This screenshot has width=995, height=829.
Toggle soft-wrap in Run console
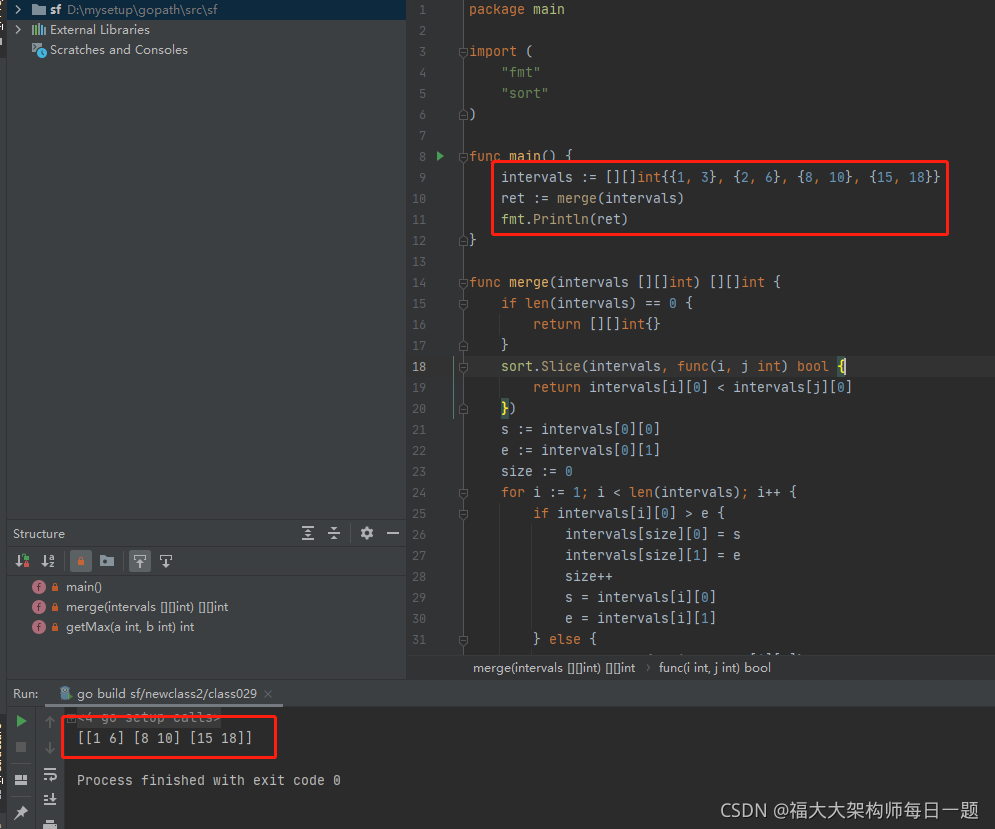click(50, 774)
